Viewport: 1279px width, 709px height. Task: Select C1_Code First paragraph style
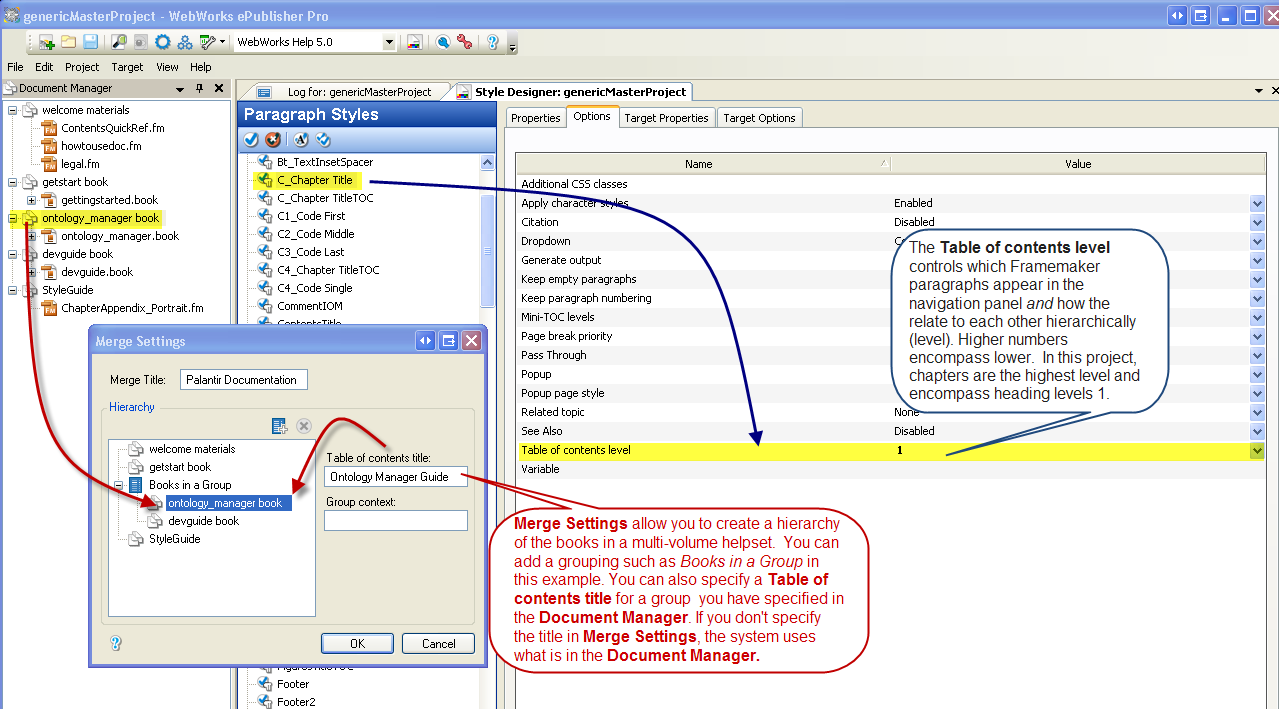pos(311,216)
